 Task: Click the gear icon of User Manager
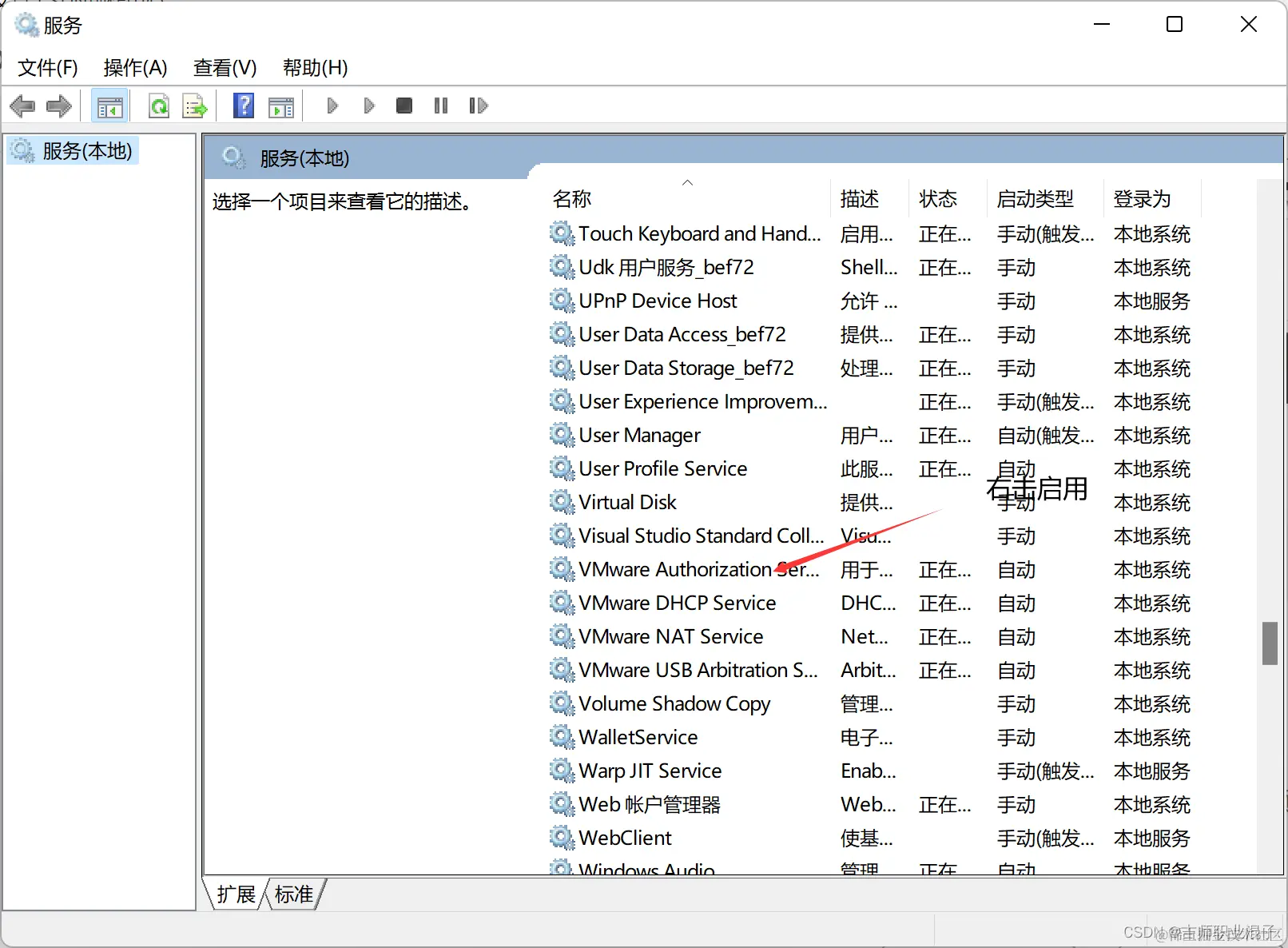[x=562, y=435]
